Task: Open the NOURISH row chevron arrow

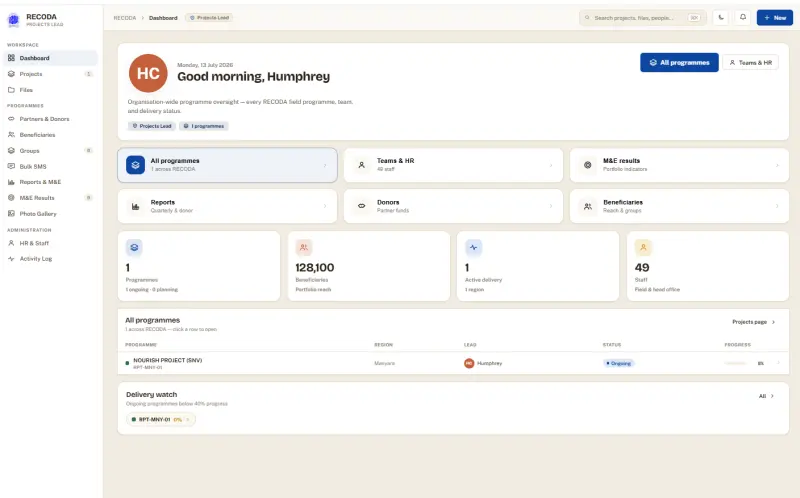Action: (x=779, y=363)
